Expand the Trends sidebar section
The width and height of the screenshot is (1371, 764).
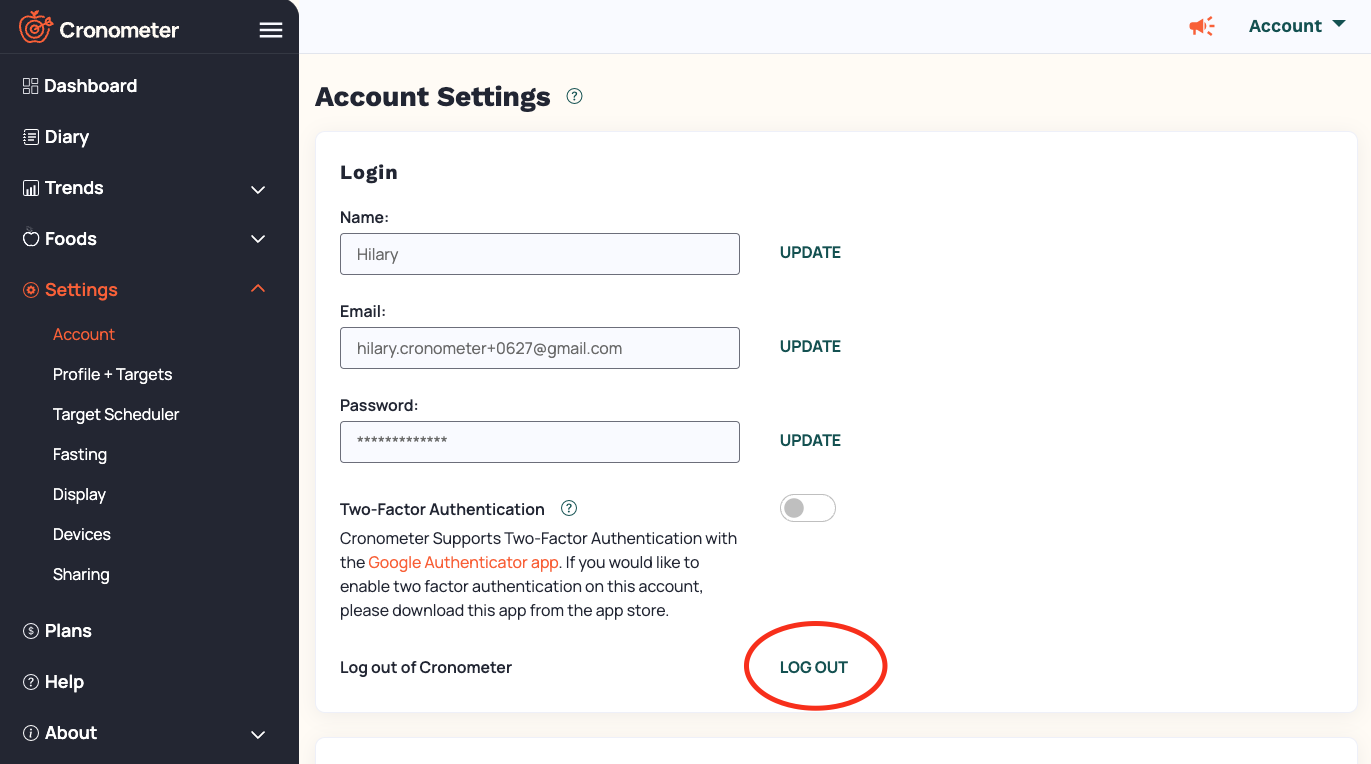(257, 189)
